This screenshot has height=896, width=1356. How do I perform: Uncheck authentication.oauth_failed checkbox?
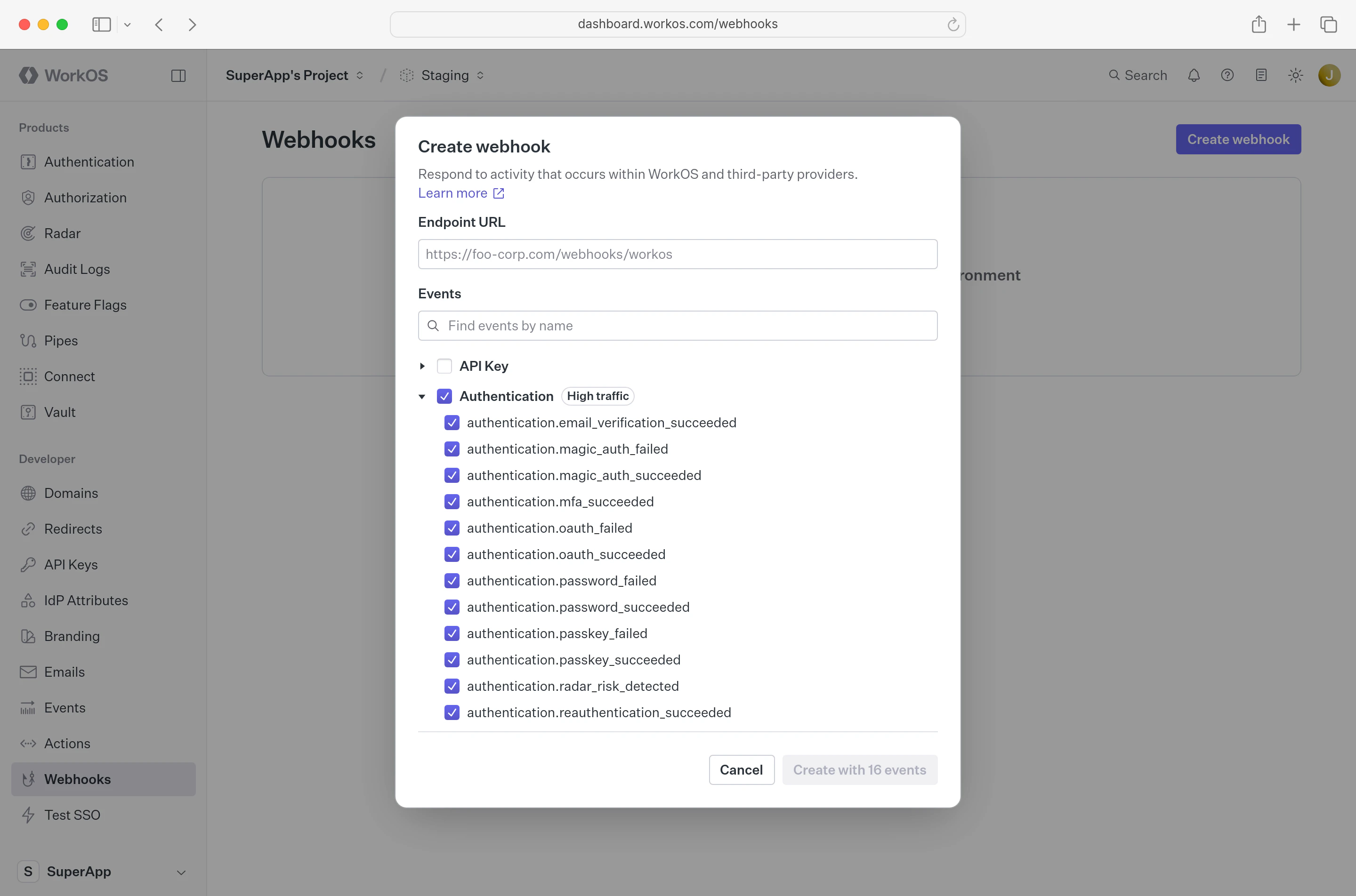(452, 528)
